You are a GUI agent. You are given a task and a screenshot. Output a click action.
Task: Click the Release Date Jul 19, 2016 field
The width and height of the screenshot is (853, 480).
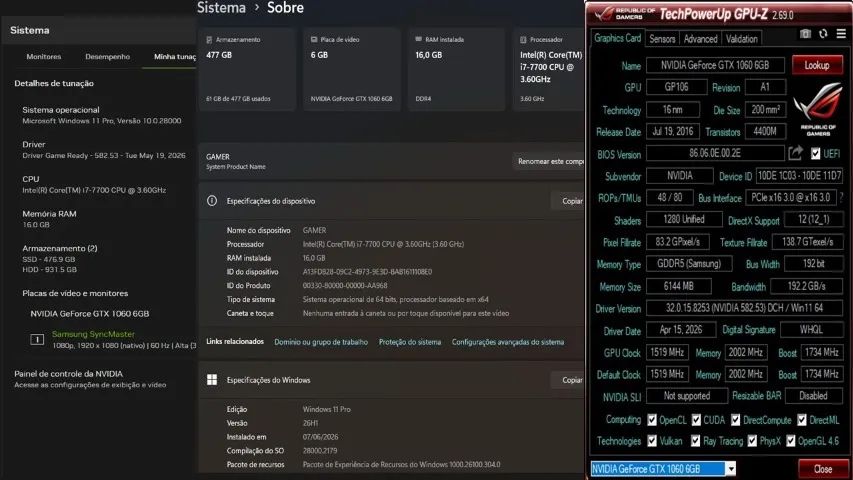672,131
